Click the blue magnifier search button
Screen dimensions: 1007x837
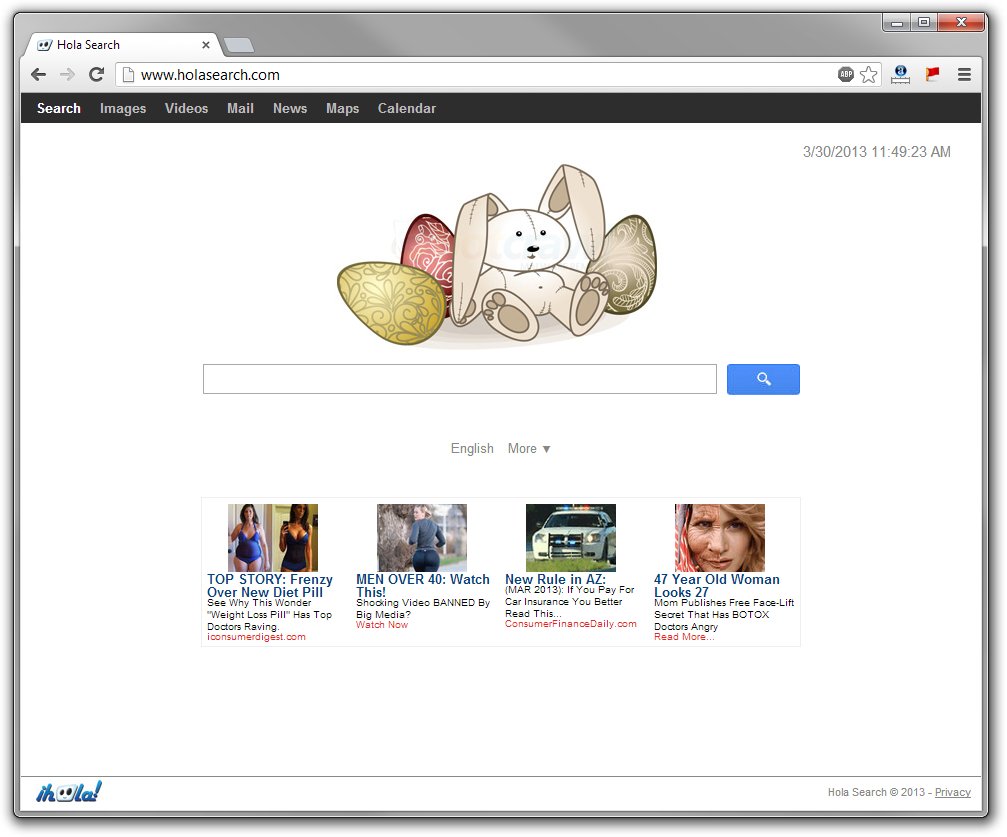pyautogui.click(x=763, y=379)
